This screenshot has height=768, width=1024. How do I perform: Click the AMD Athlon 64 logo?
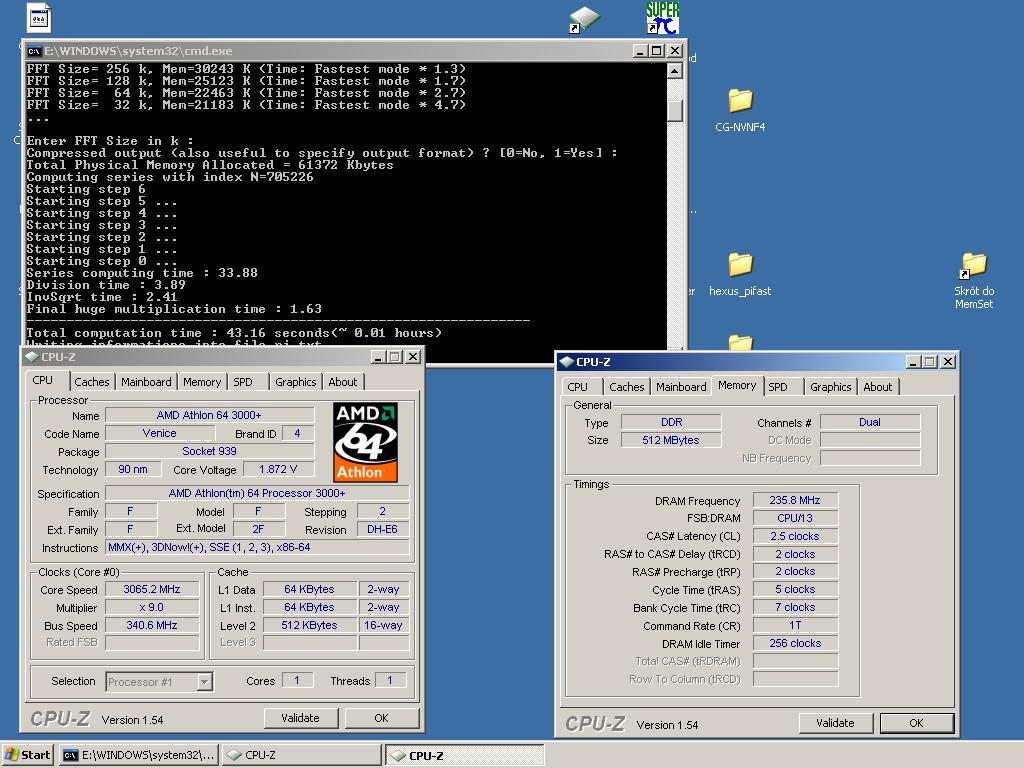[x=365, y=442]
